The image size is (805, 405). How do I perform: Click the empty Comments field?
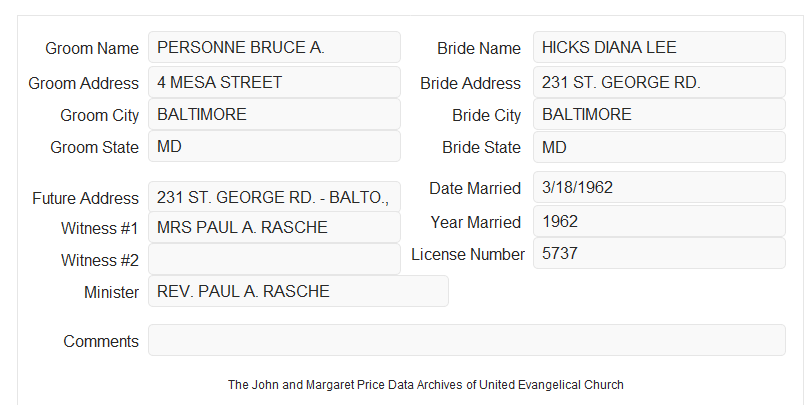pos(467,340)
